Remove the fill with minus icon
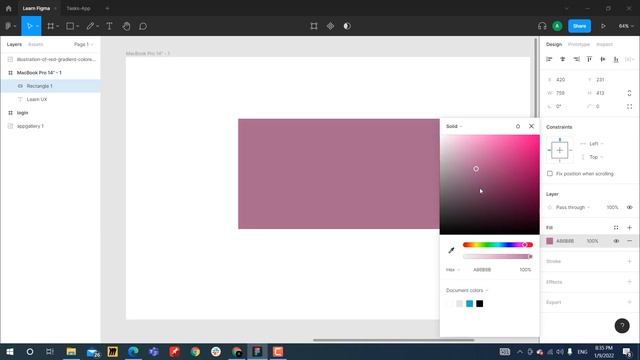 [629, 241]
